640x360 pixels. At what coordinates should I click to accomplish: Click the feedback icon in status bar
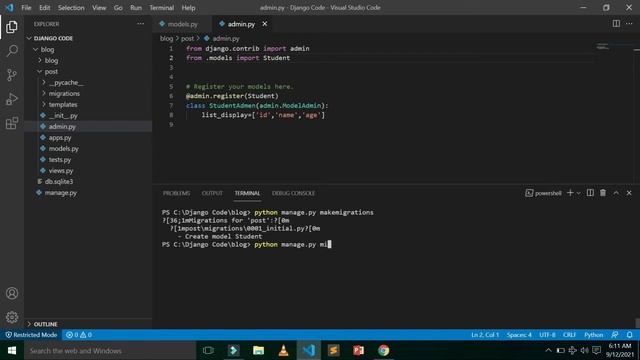pos(615,335)
